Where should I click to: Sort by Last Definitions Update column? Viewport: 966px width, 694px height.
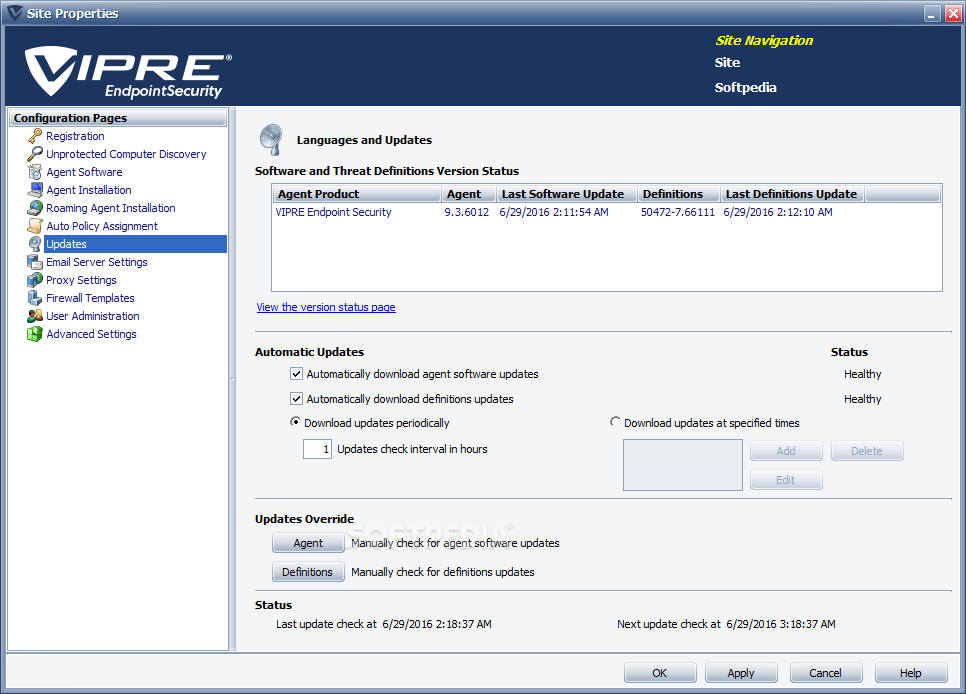tap(793, 194)
